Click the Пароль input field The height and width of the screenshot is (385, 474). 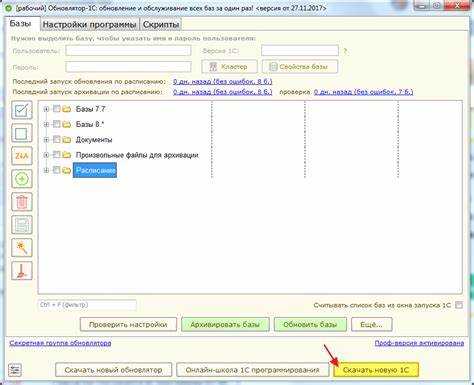pyautogui.click(x=128, y=67)
